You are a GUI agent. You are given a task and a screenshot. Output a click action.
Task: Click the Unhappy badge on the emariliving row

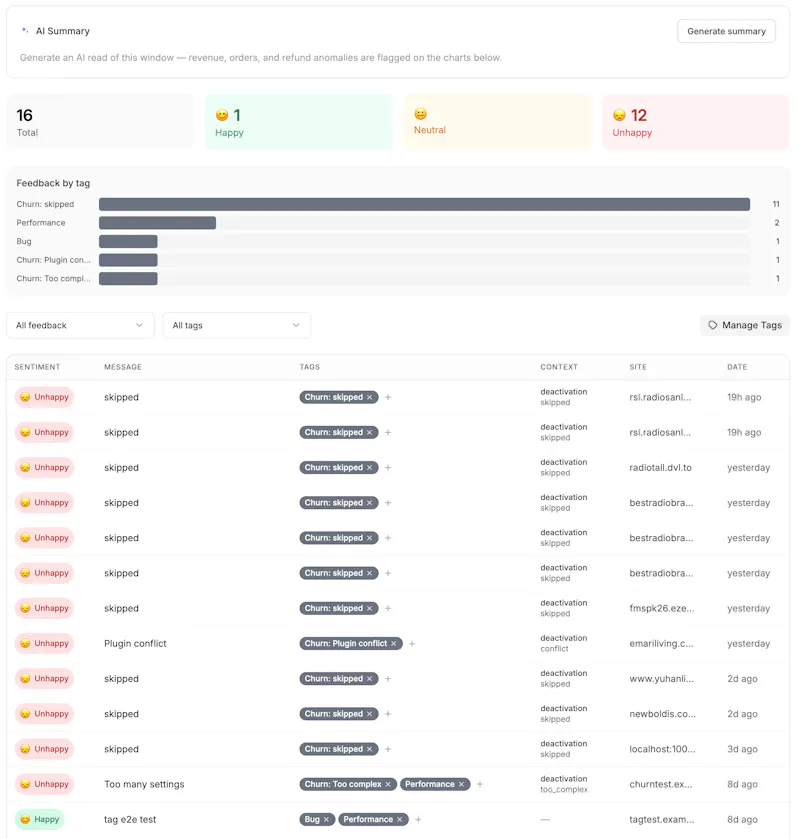click(44, 644)
